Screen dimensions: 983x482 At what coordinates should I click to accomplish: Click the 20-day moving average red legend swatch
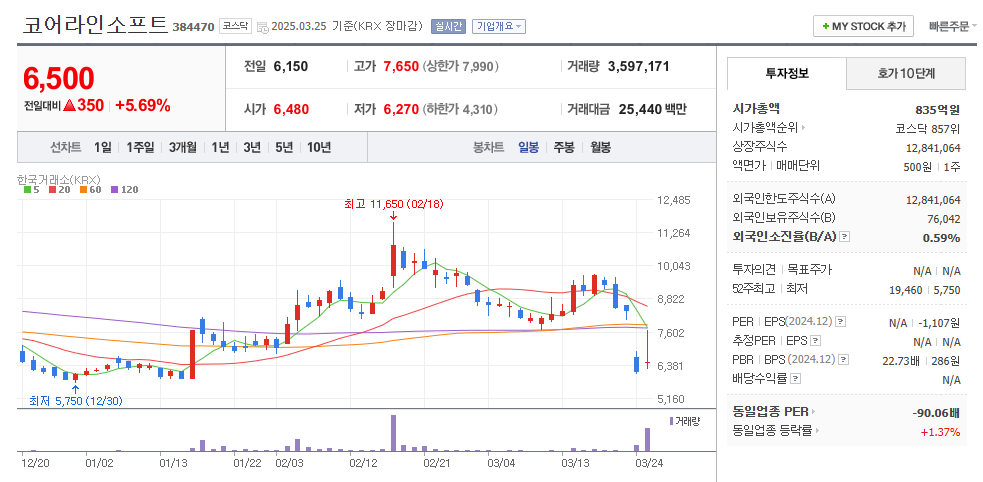click(52, 189)
